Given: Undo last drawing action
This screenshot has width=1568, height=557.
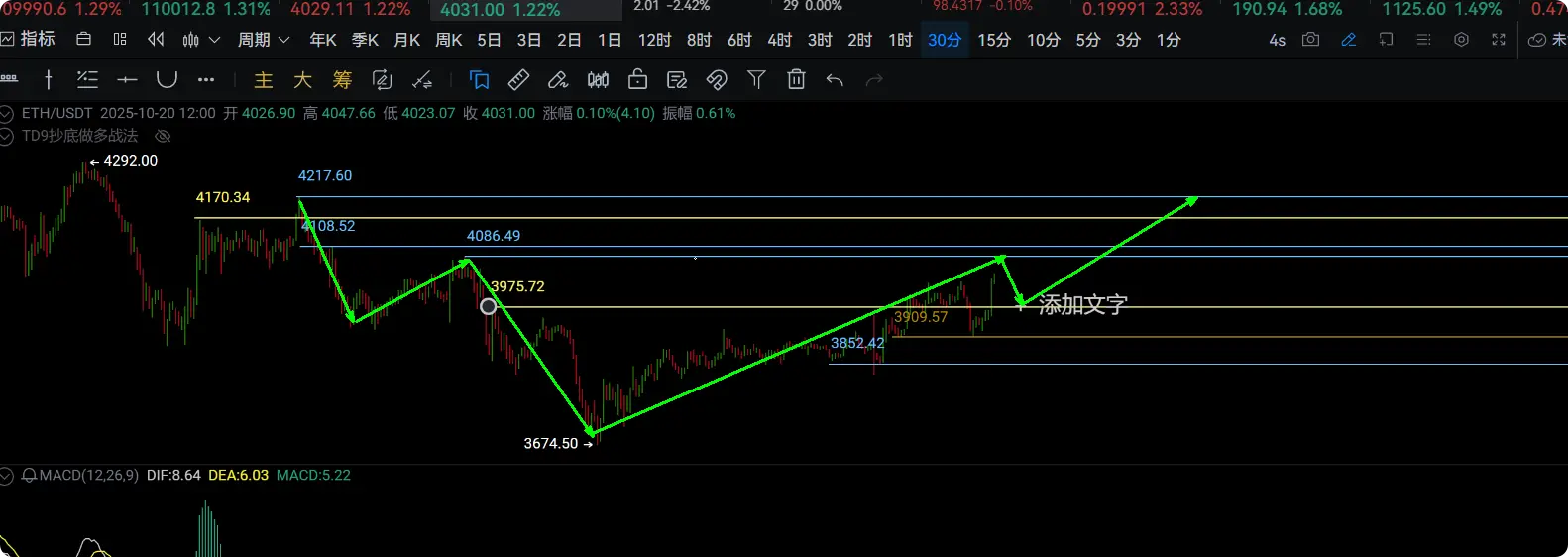Looking at the screenshot, I should [835, 80].
